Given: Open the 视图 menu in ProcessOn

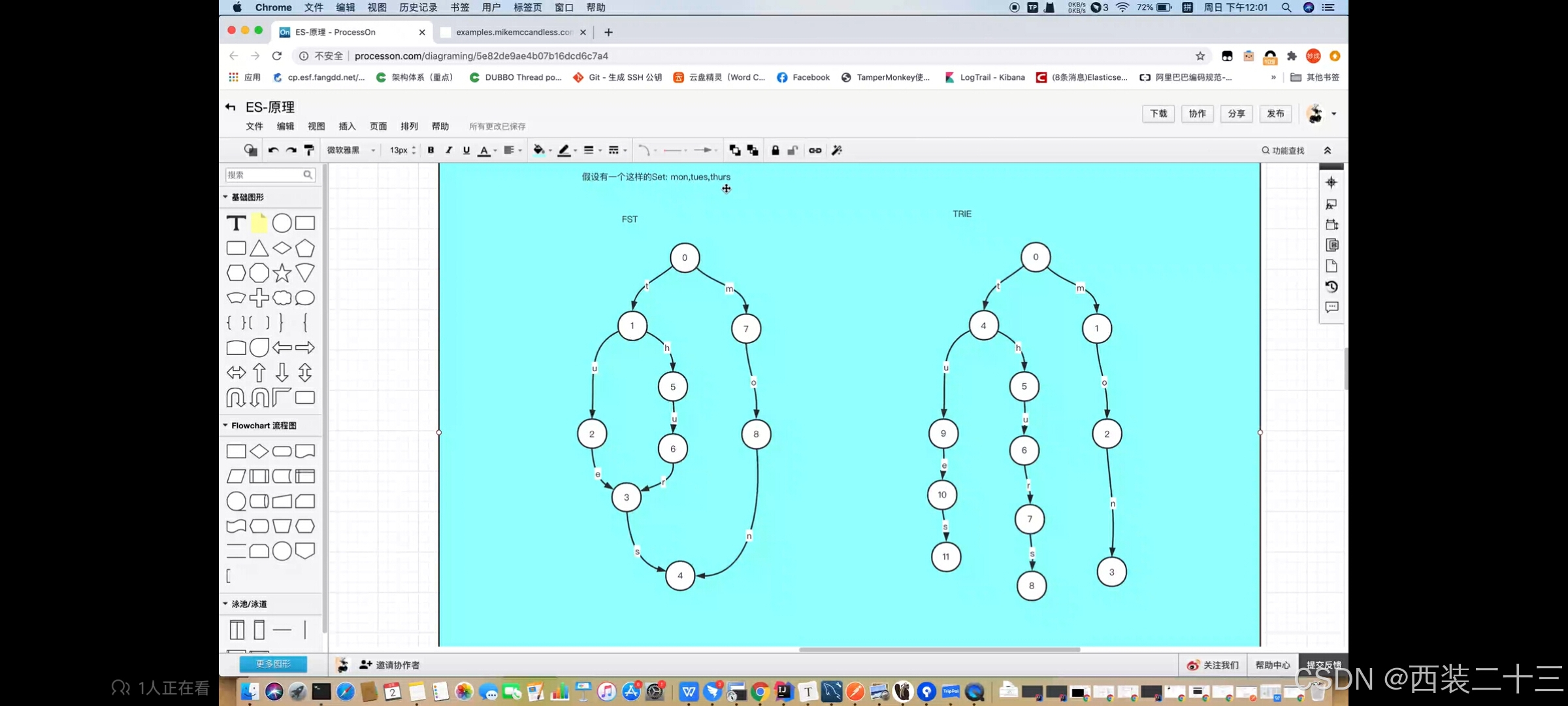Looking at the screenshot, I should [x=316, y=126].
